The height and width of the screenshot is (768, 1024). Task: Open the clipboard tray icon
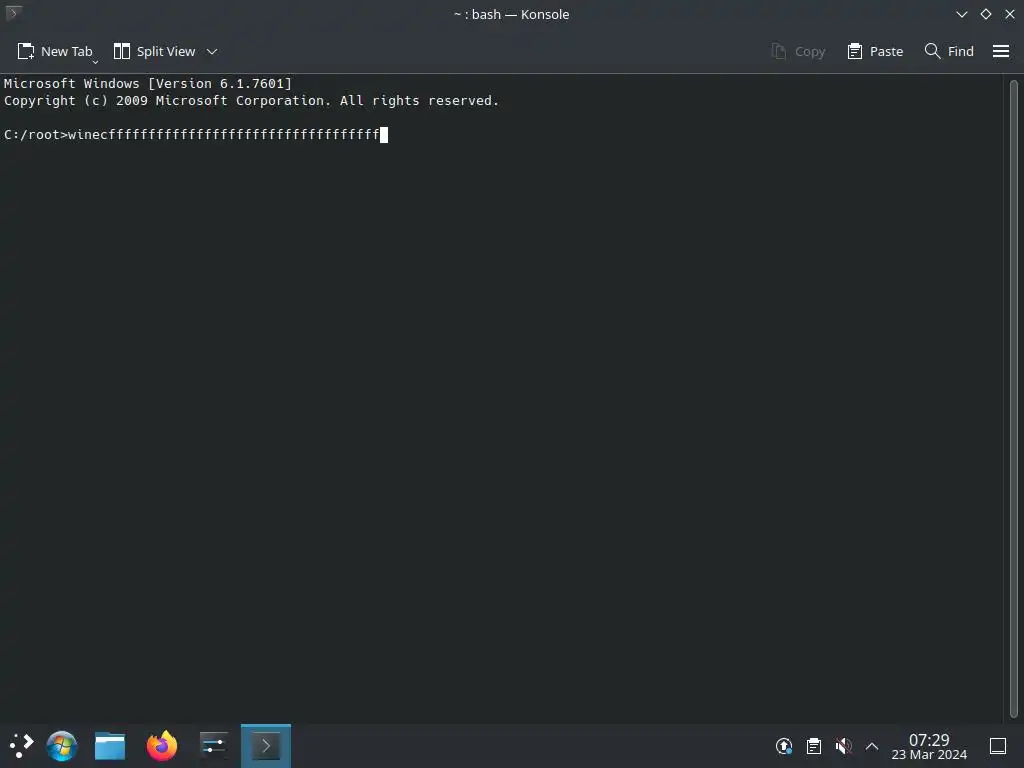pos(814,746)
